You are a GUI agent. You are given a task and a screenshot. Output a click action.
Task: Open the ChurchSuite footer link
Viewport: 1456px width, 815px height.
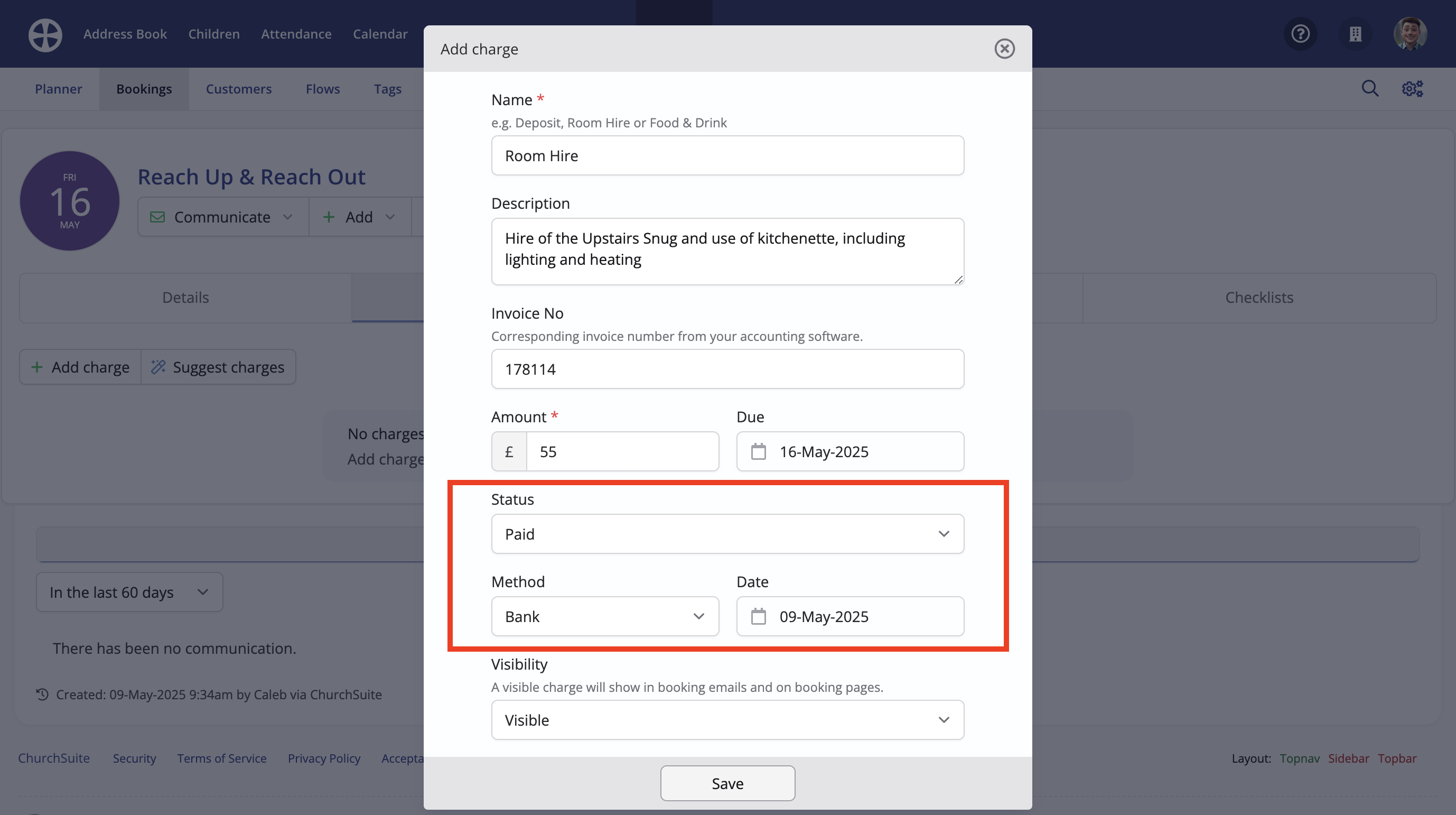point(54,758)
